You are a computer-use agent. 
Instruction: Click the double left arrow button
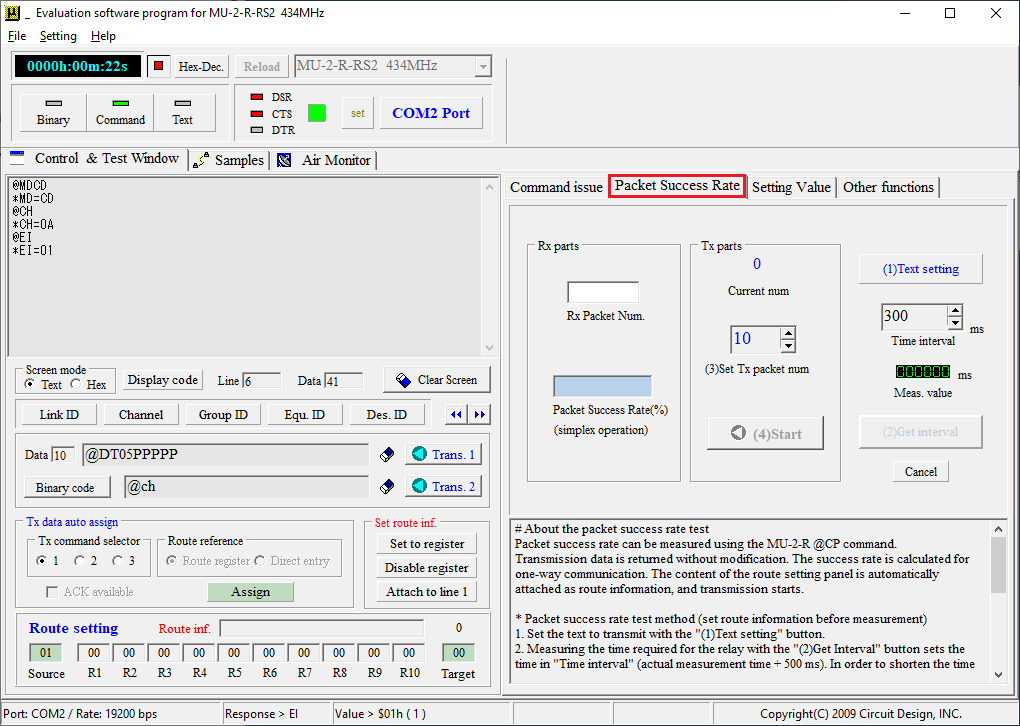tap(457, 414)
